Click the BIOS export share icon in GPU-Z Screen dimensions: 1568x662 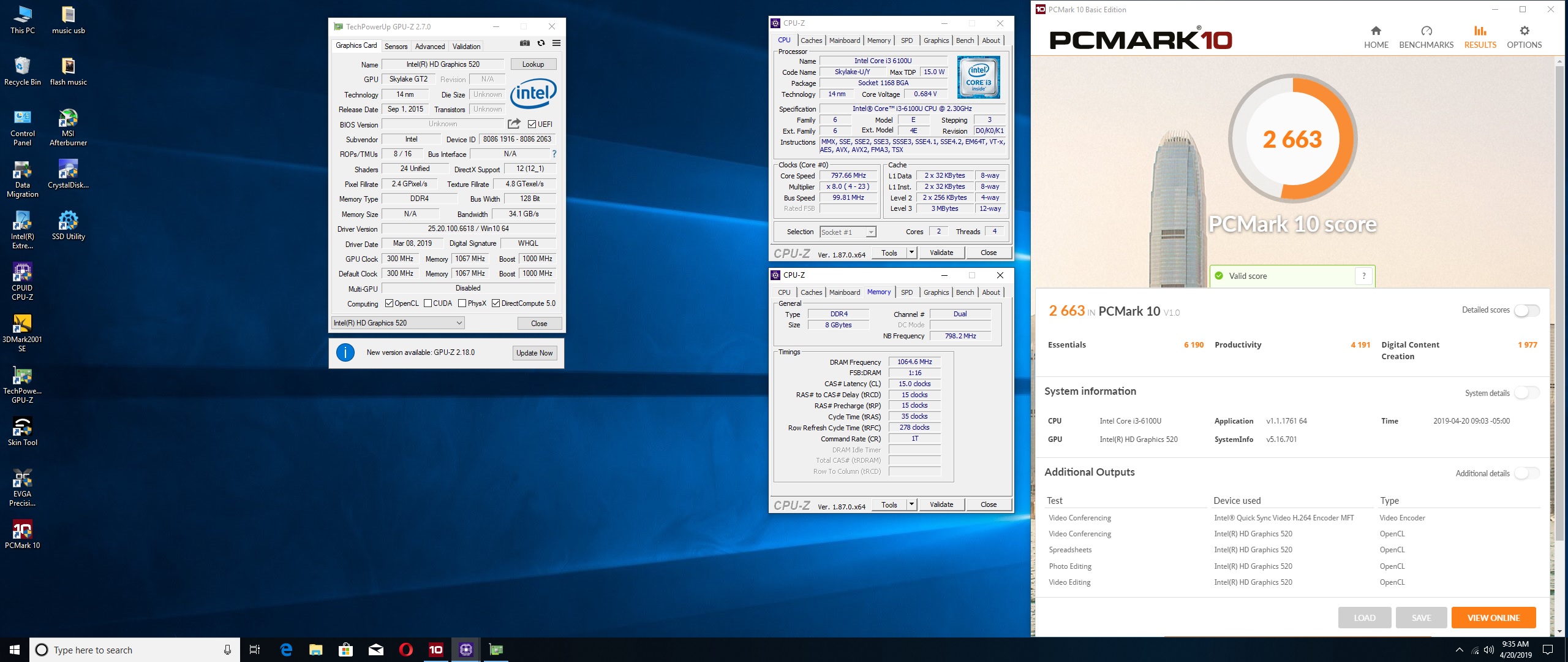point(514,124)
